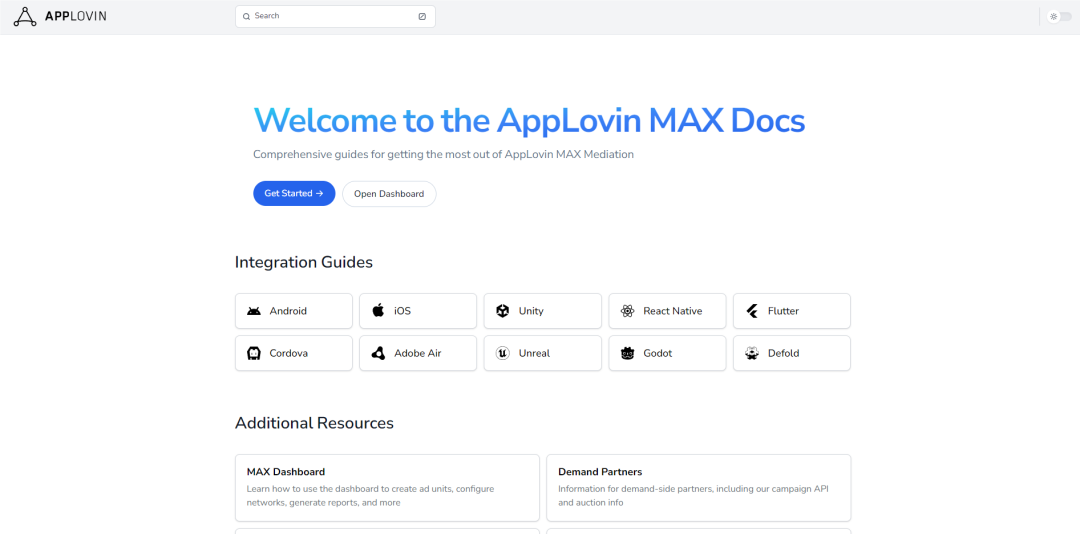
Task: Click the AppLovin logo in the header
Action: click(x=60, y=17)
